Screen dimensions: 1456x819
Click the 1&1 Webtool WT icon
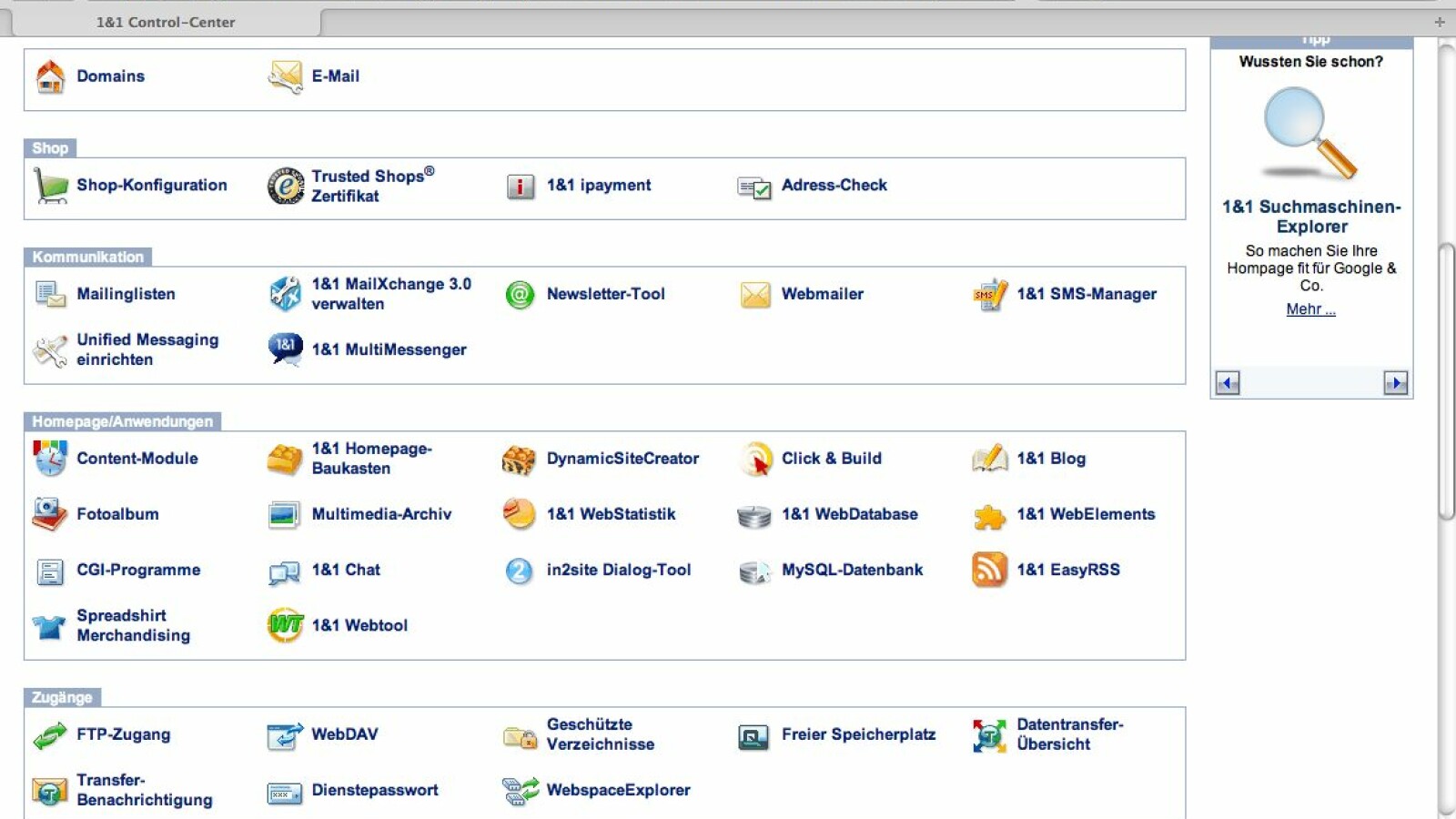[x=285, y=626]
